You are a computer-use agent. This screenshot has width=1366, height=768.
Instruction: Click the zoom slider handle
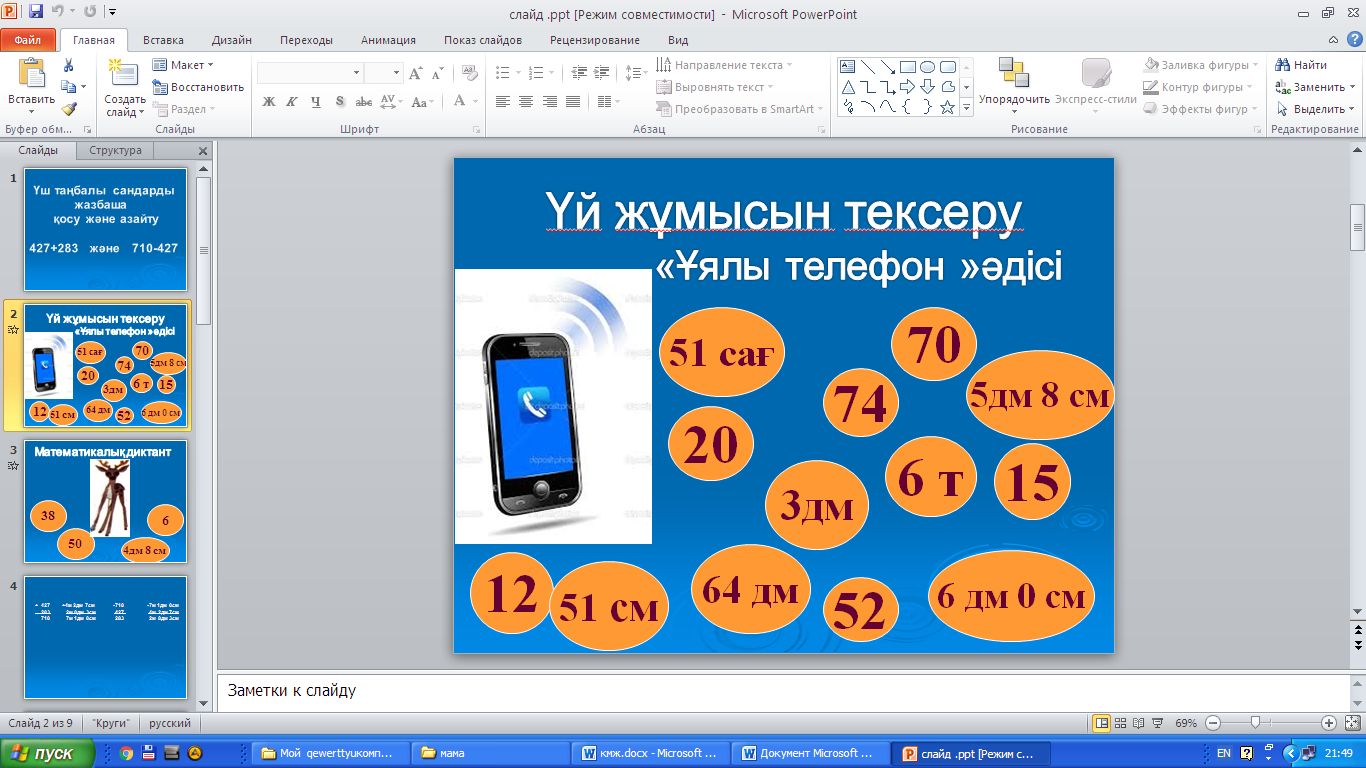coord(1255,722)
